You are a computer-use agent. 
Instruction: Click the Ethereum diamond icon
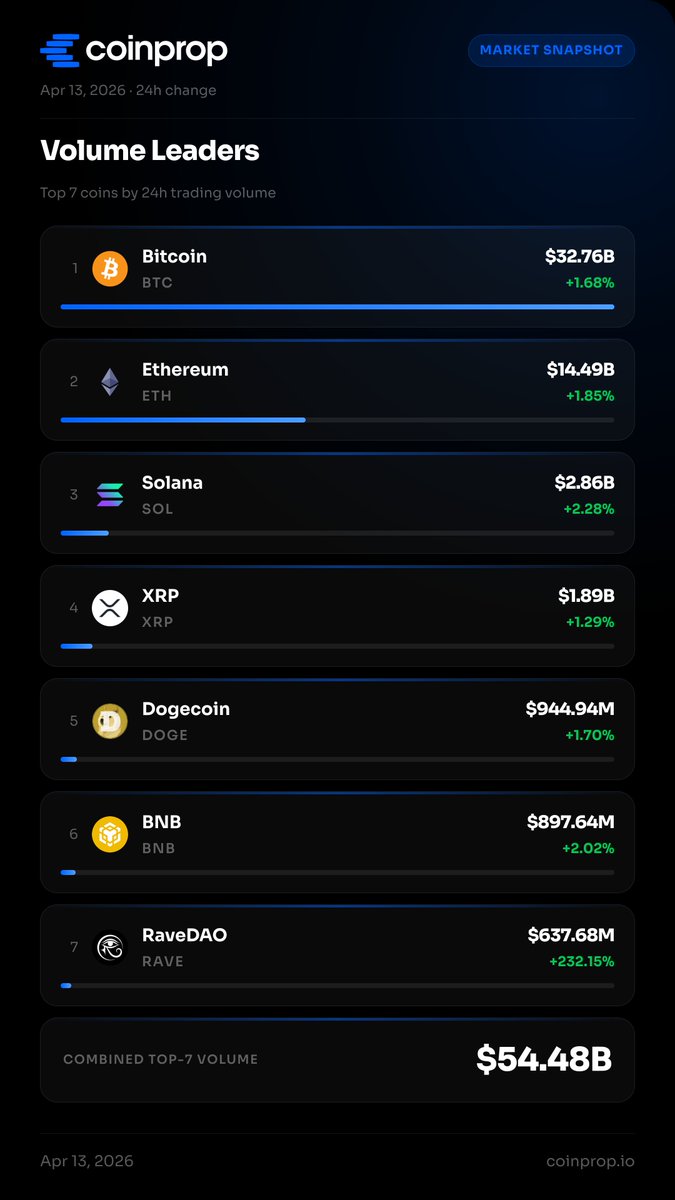point(110,382)
